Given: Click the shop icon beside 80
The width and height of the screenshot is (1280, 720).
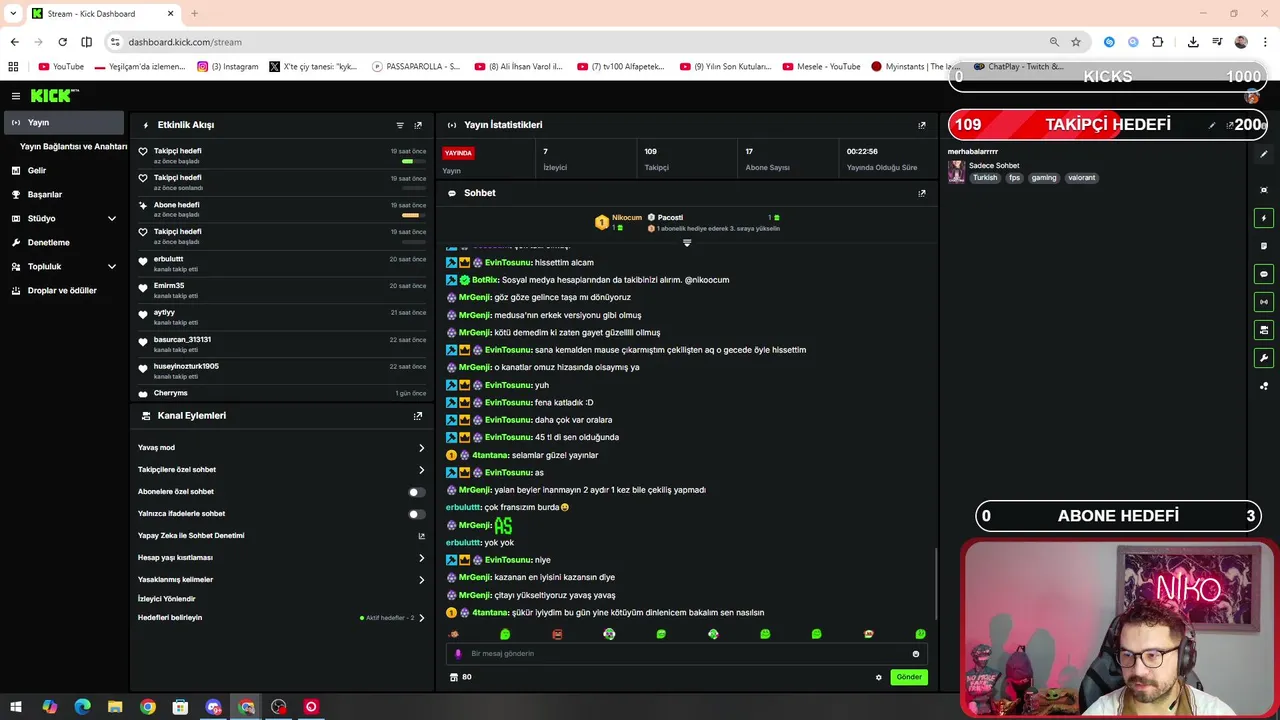Looking at the screenshot, I should pos(454,677).
